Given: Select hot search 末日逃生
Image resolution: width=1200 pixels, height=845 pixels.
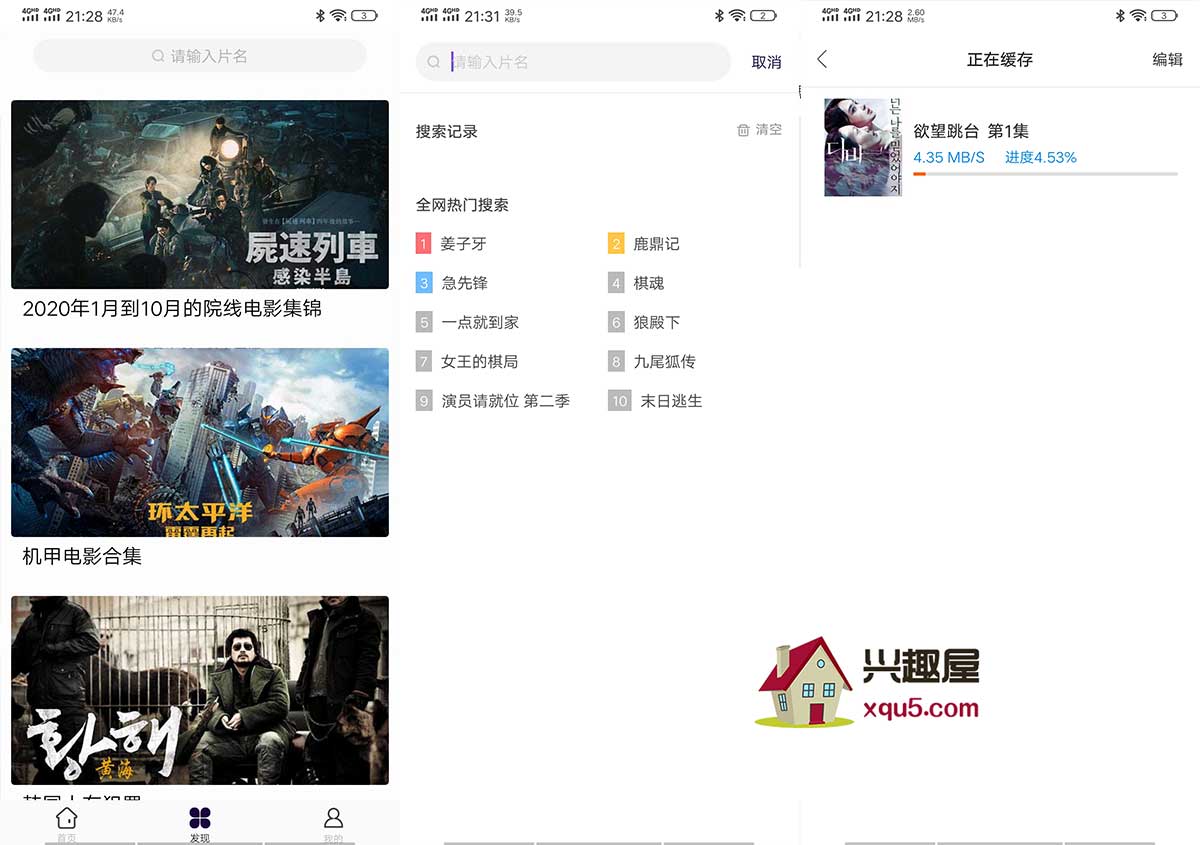Looking at the screenshot, I should [671, 401].
